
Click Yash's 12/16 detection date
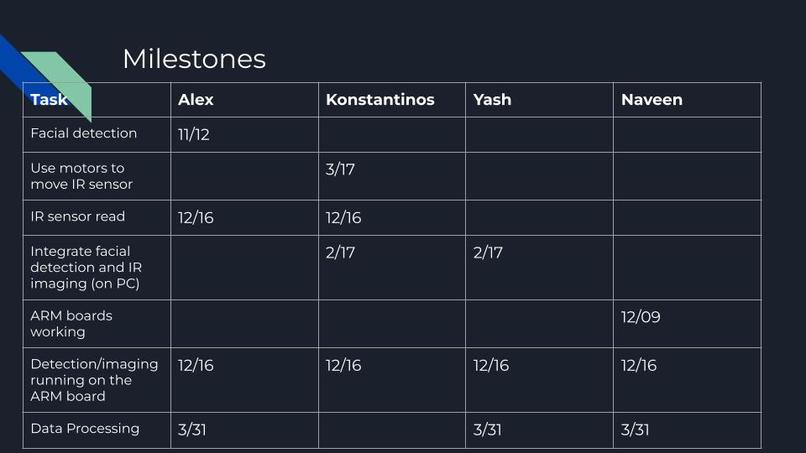[491, 365]
